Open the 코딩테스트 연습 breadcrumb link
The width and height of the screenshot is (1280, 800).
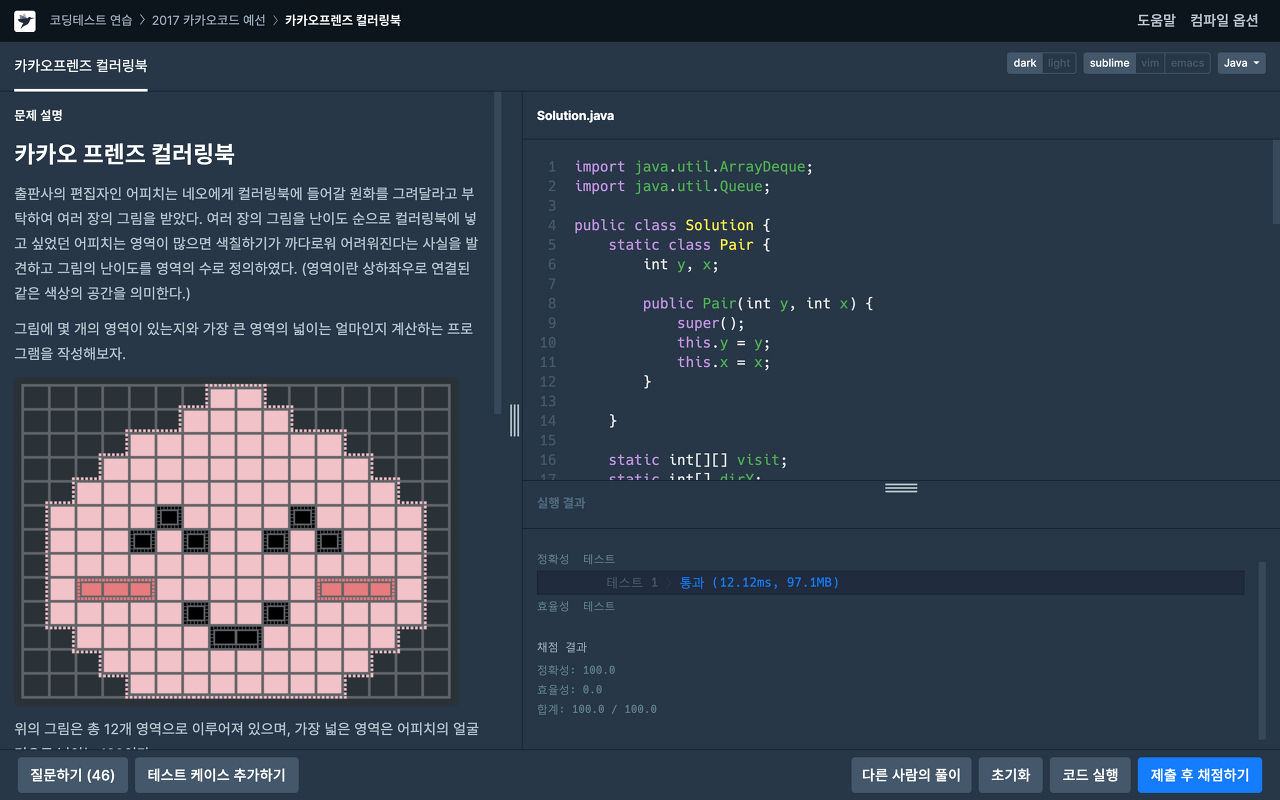click(x=91, y=20)
